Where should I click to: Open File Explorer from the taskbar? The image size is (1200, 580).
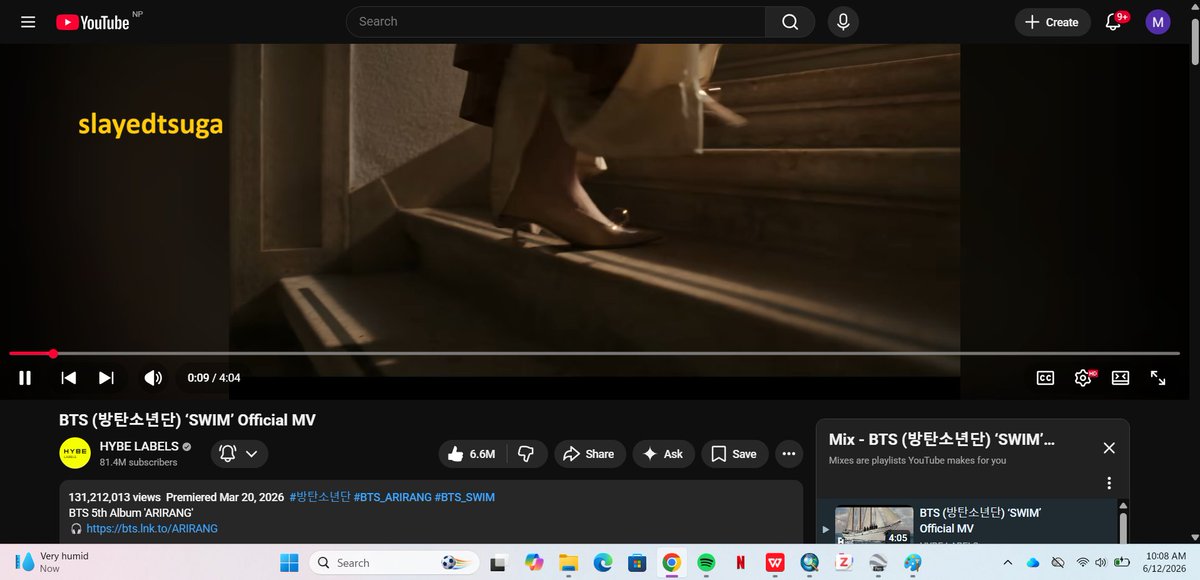pos(568,563)
